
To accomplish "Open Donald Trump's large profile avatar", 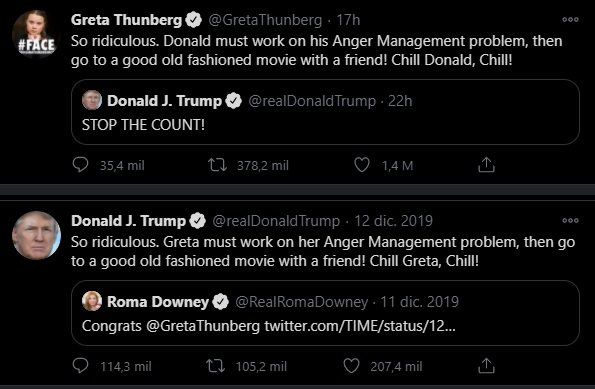I will click(36, 235).
